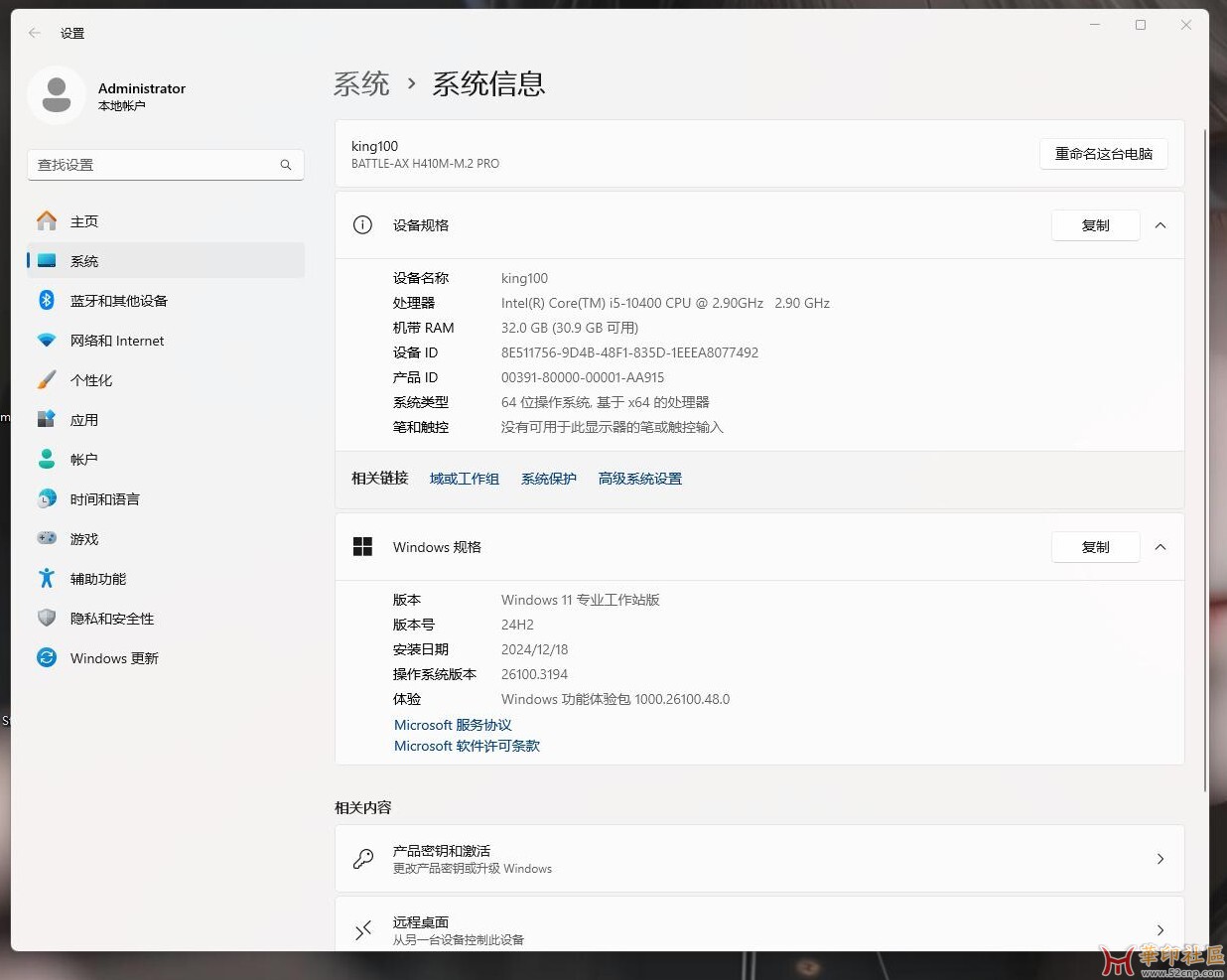Open the Microsoft 服务协议 link
The width and height of the screenshot is (1227, 980).
point(453,725)
